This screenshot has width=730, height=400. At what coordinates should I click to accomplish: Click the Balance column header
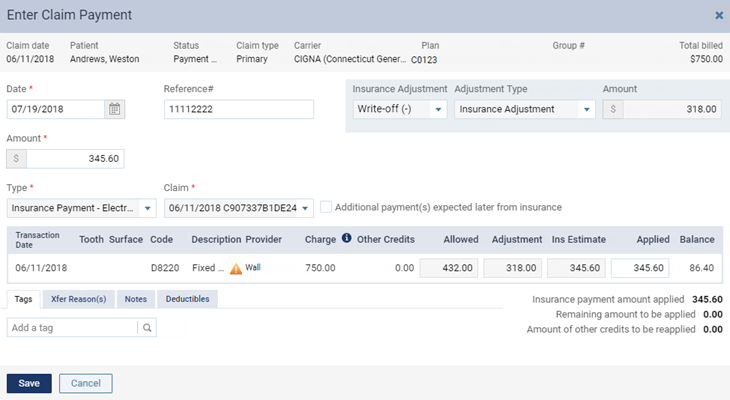[697, 239]
